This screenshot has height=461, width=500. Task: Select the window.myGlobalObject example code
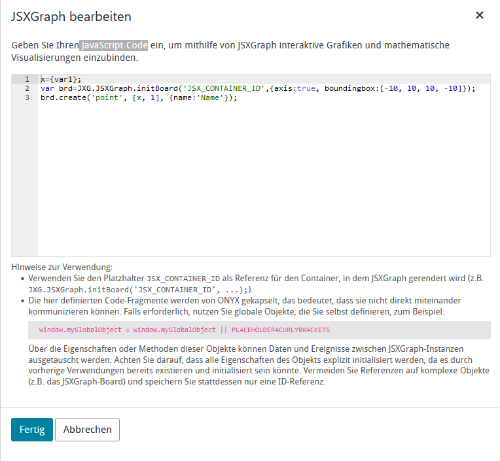[x=184, y=330]
